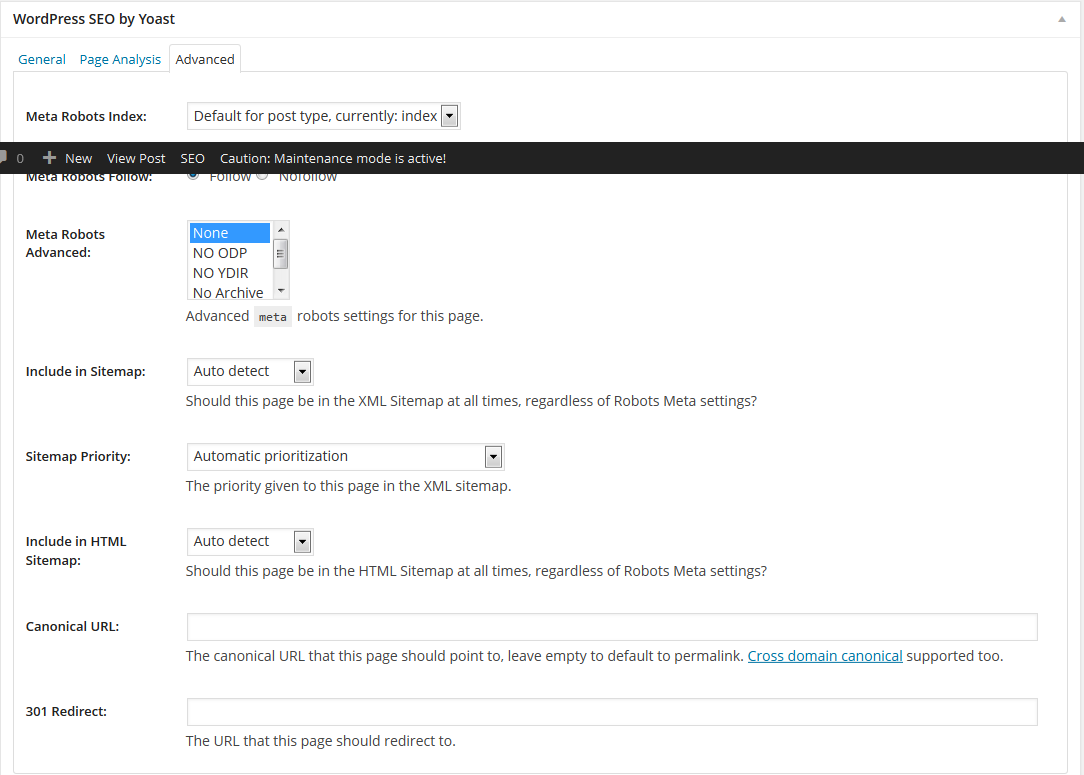
Task: Select No Archive in the robots list
Action: (230, 292)
